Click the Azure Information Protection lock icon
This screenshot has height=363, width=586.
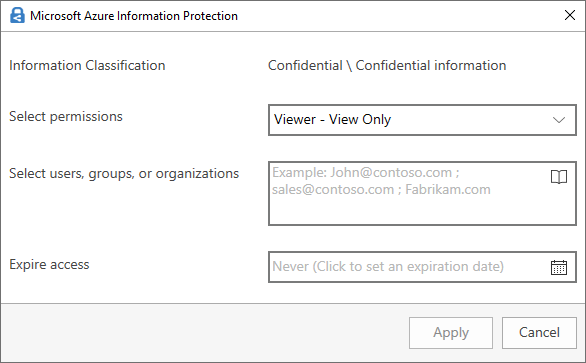click(x=17, y=16)
